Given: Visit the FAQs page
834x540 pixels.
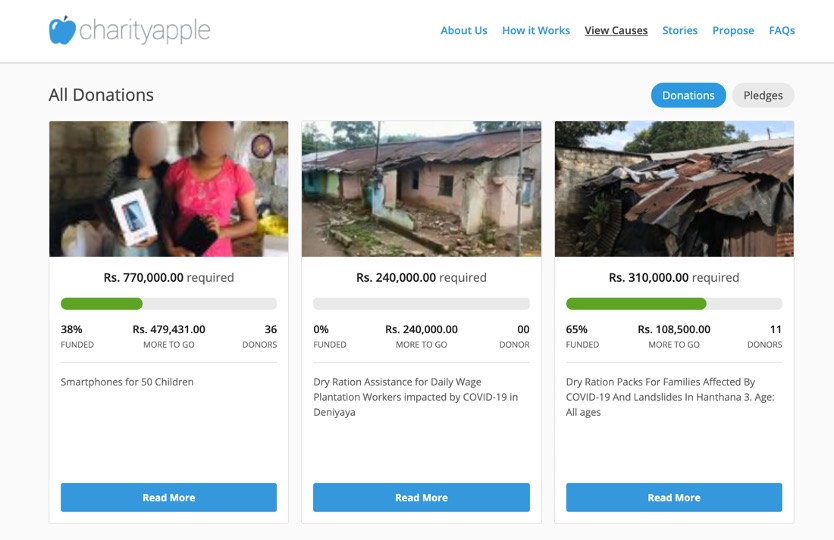Looking at the screenshot, I should pyautogui.click(x=782, y=31).
